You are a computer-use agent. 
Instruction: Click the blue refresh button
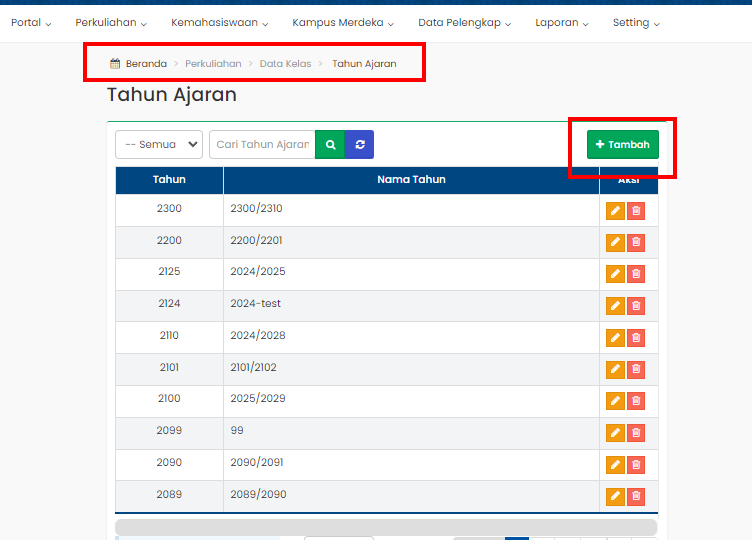pyautogui.click(x=360, y=144)
